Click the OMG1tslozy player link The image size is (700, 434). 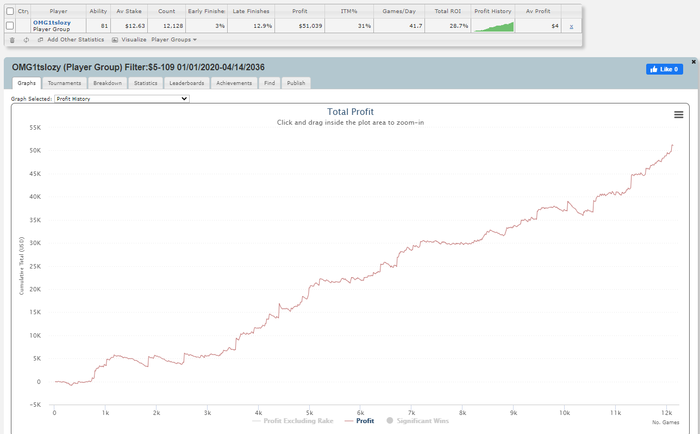(52, 23)
